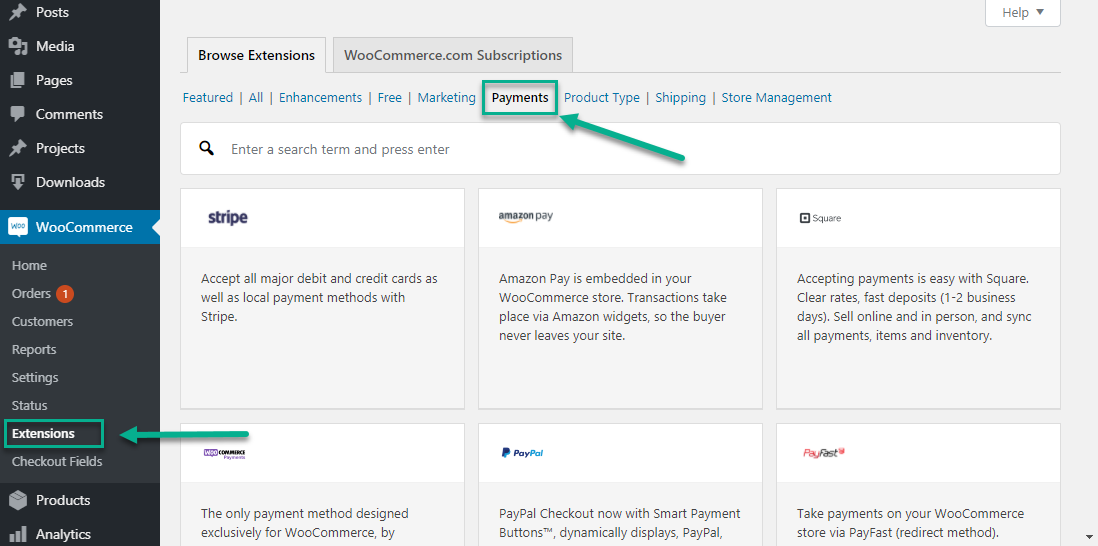This screenshot has width=1098, height=546.
Task: Click the Downloads icon in sidebar
Action: [x=18, y=182]
